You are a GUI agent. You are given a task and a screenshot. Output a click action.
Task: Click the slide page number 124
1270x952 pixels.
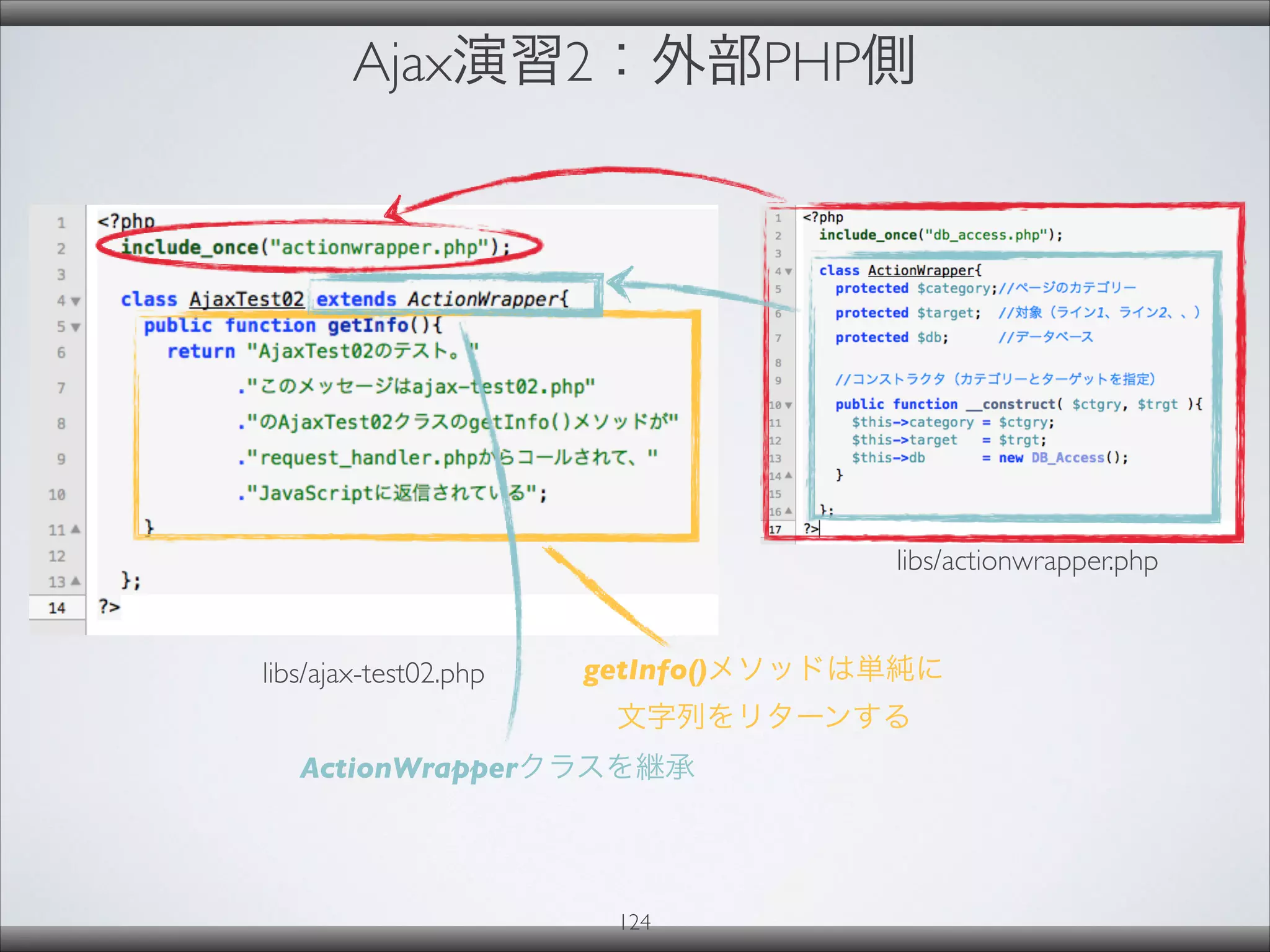click(635, 922)
